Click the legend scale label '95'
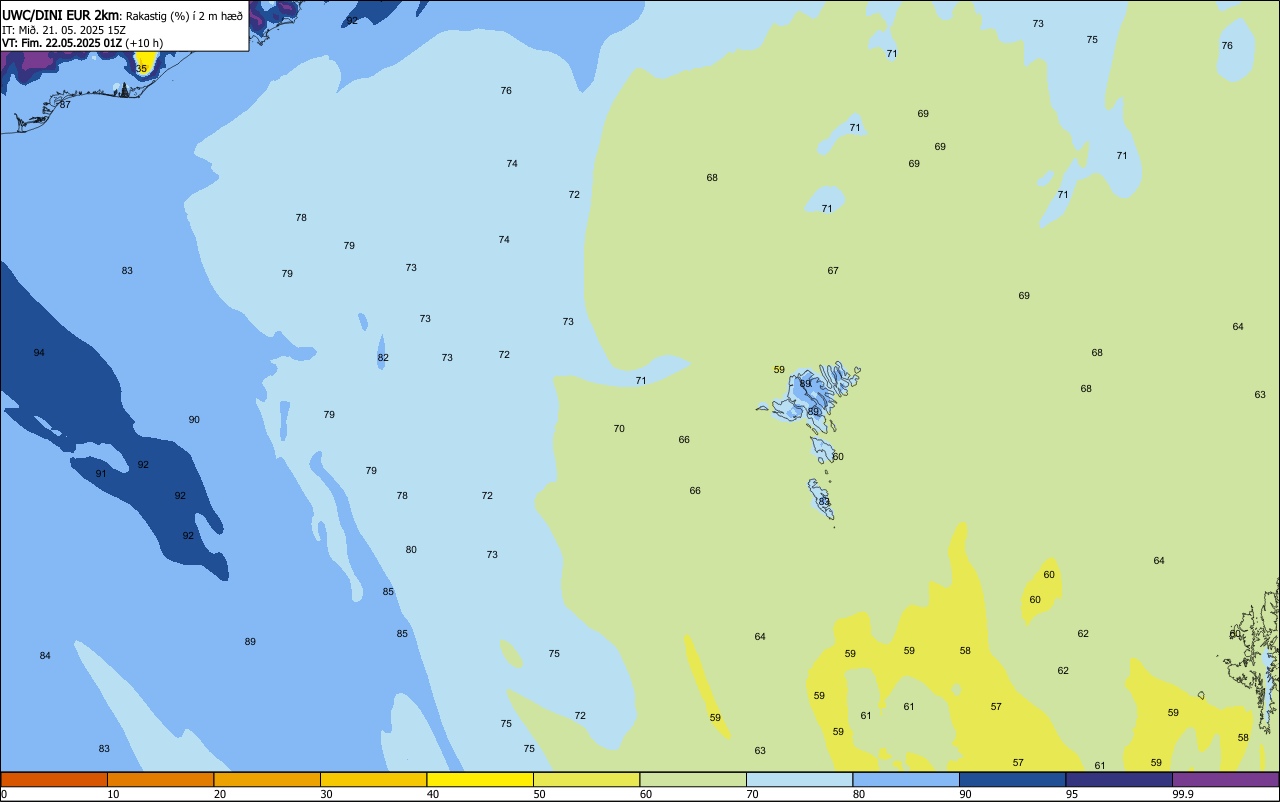The image size is (1280, 802). (1071, 794)
